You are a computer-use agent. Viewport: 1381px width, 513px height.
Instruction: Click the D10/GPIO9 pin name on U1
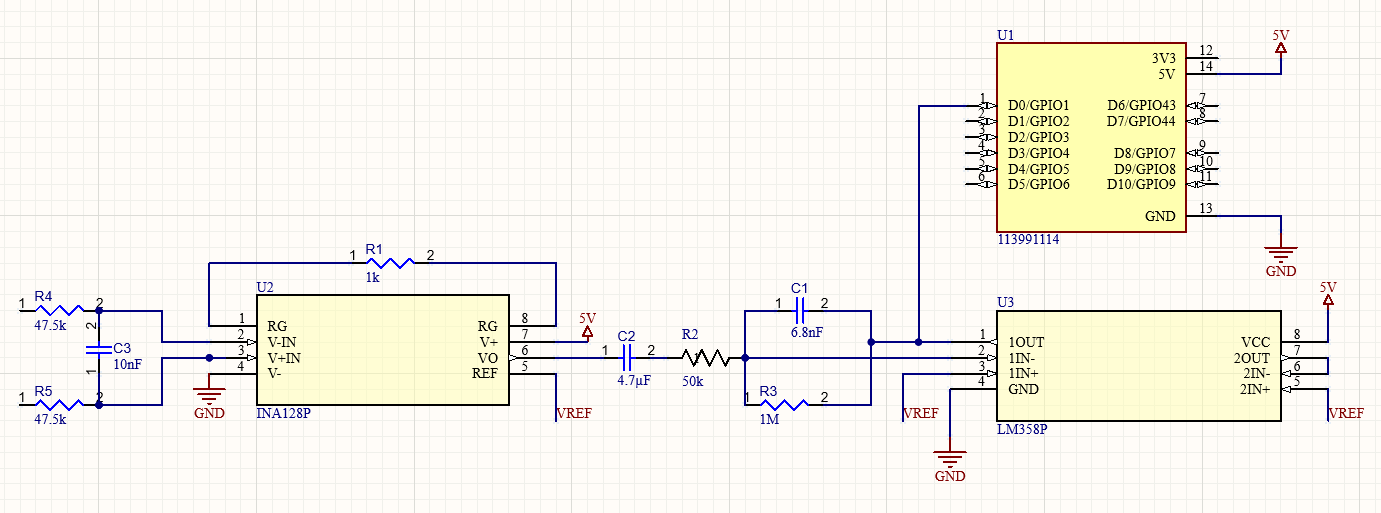click(x=1141, y=185)
